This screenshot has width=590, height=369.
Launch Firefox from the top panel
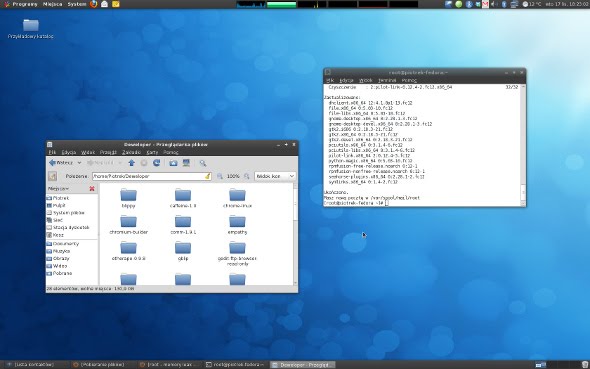pyautogui.click(x=94, y=4)
